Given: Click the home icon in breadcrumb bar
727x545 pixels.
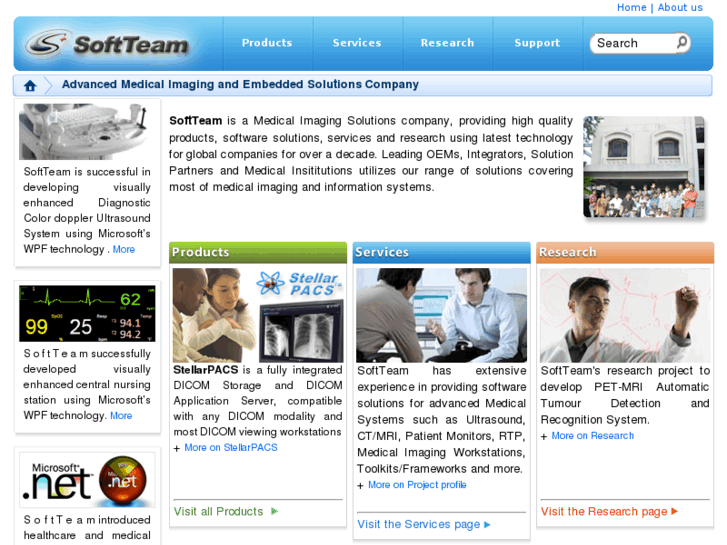Looking at the screenshot, I should tap(30, 85).
